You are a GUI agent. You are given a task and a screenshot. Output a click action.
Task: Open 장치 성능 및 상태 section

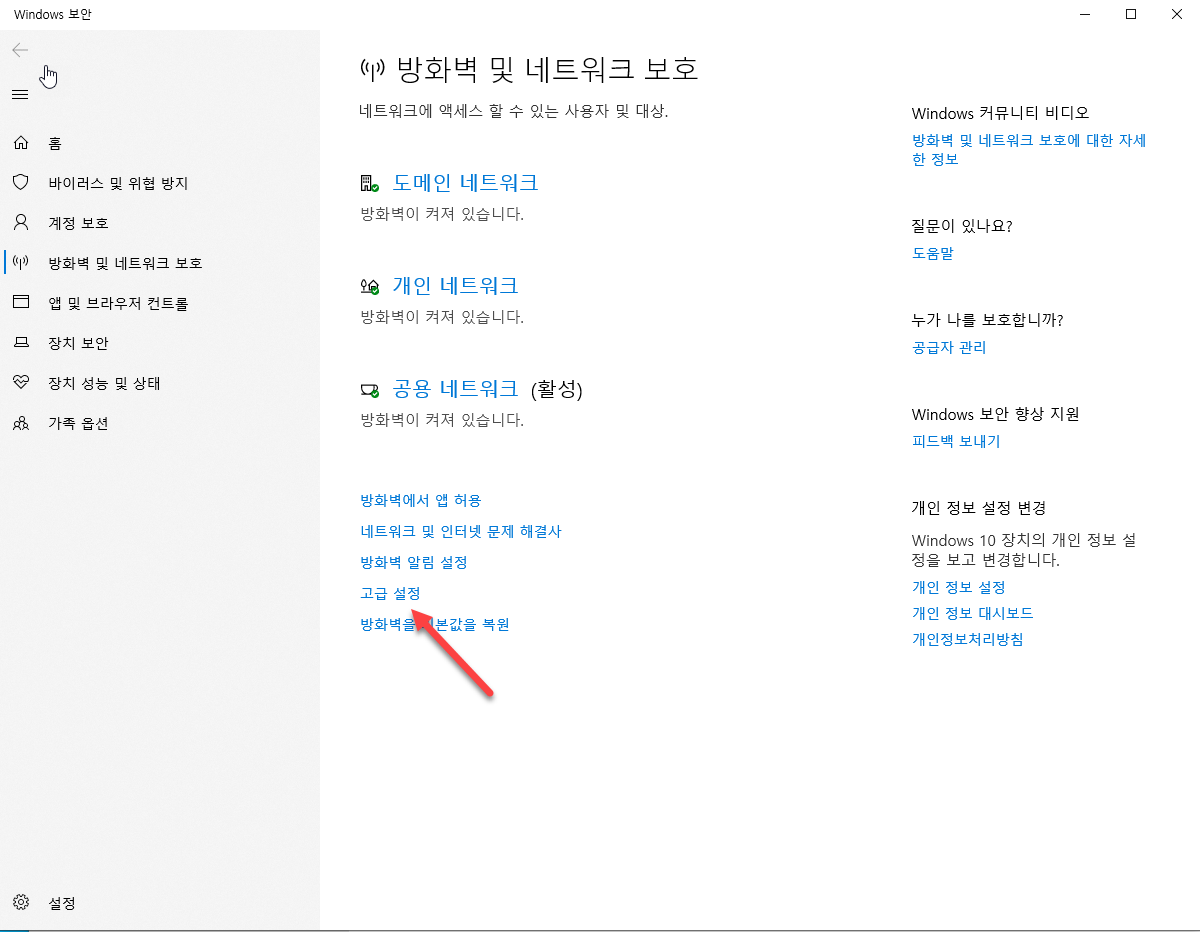(104, 383)
